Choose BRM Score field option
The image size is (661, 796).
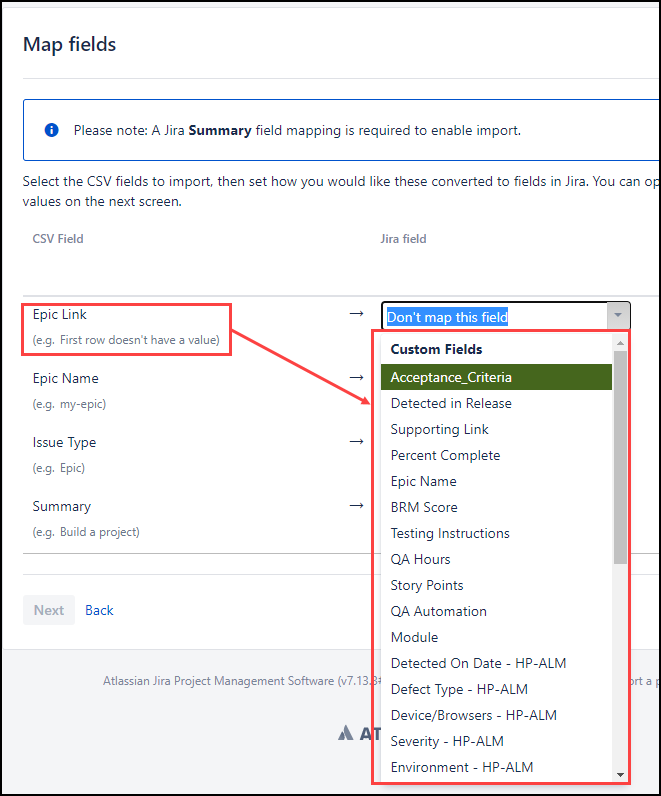point(496,507)
